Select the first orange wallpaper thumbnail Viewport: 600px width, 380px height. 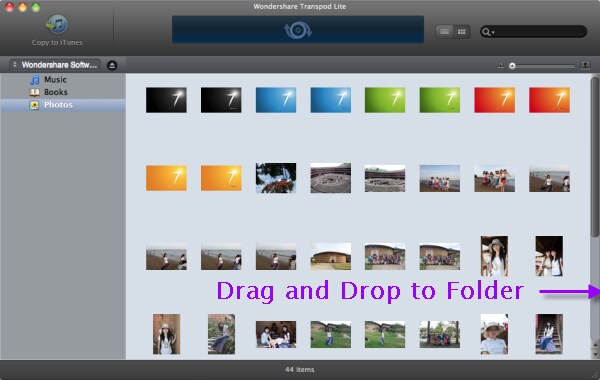click(166, 178)
